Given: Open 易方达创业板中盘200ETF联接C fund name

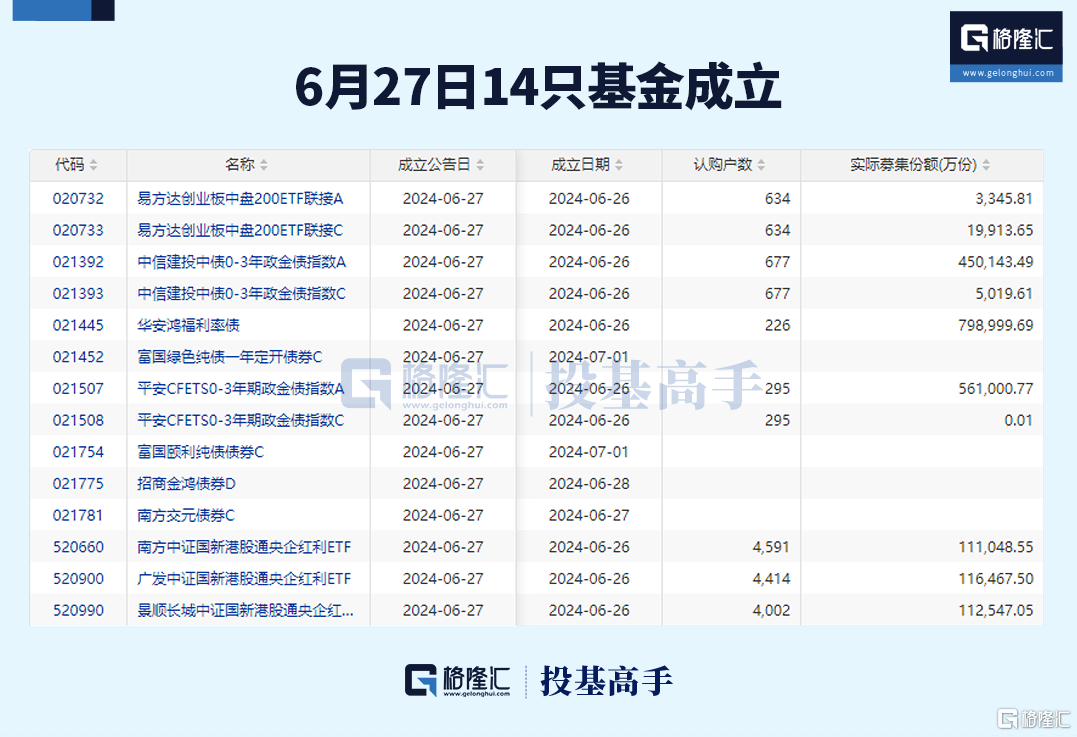Looking at the screenshot, I should tap(240, 230).
